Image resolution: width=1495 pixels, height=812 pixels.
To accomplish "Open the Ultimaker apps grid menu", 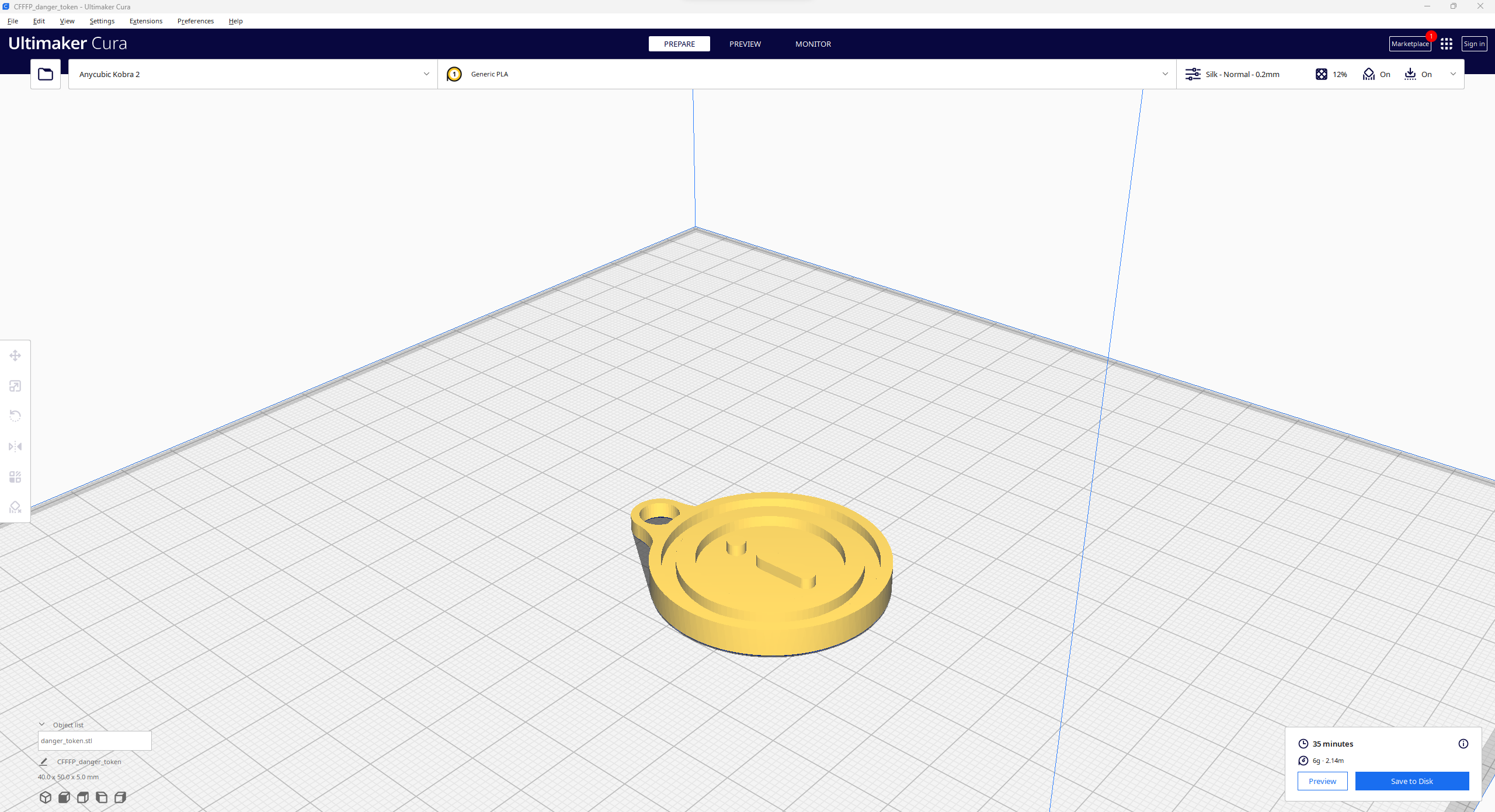I will tap(1447, 43).
